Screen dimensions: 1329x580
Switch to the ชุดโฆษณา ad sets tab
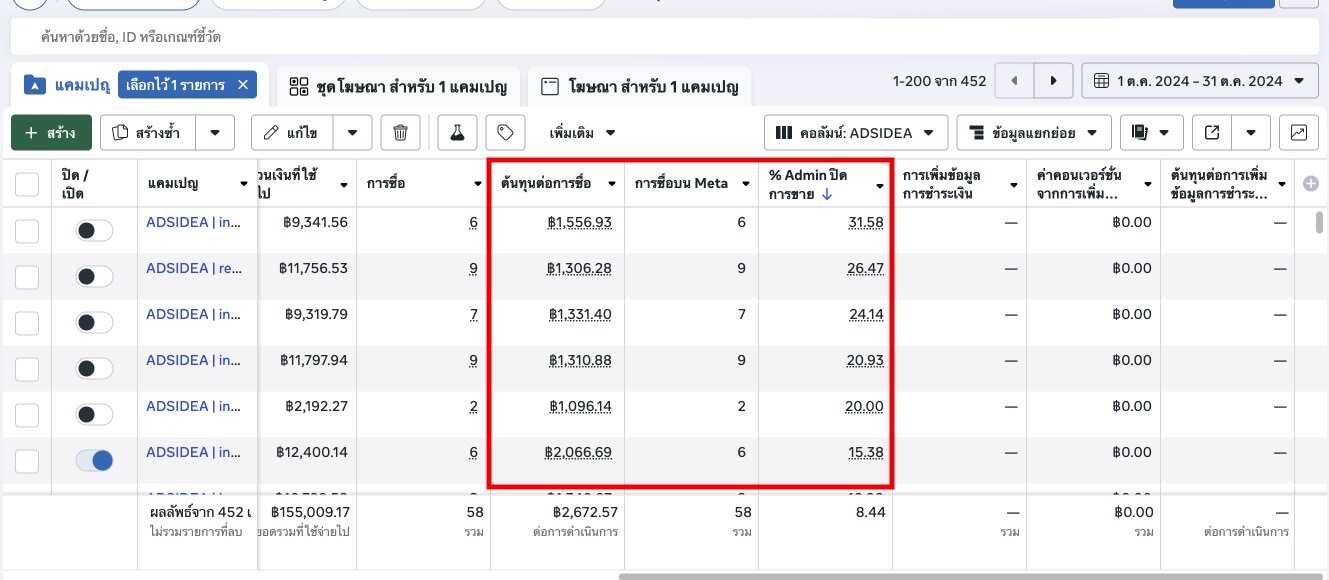398,86
